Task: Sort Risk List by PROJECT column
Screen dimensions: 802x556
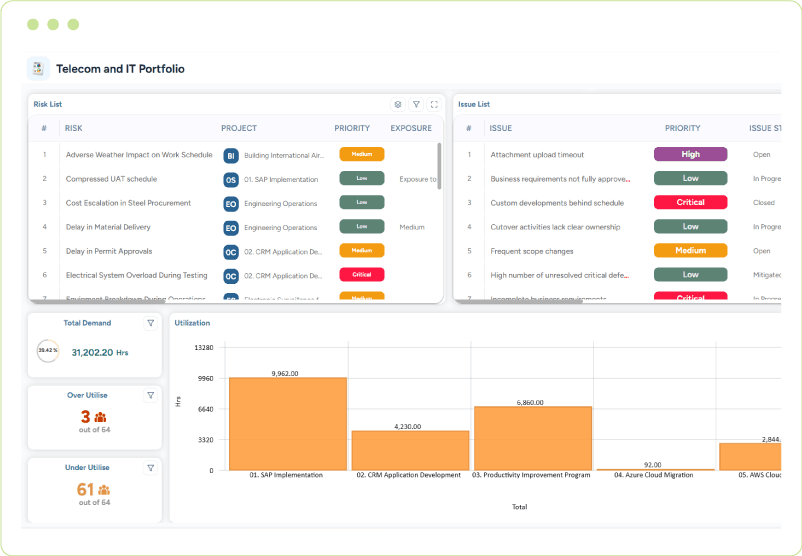Action: click(239, 128)
